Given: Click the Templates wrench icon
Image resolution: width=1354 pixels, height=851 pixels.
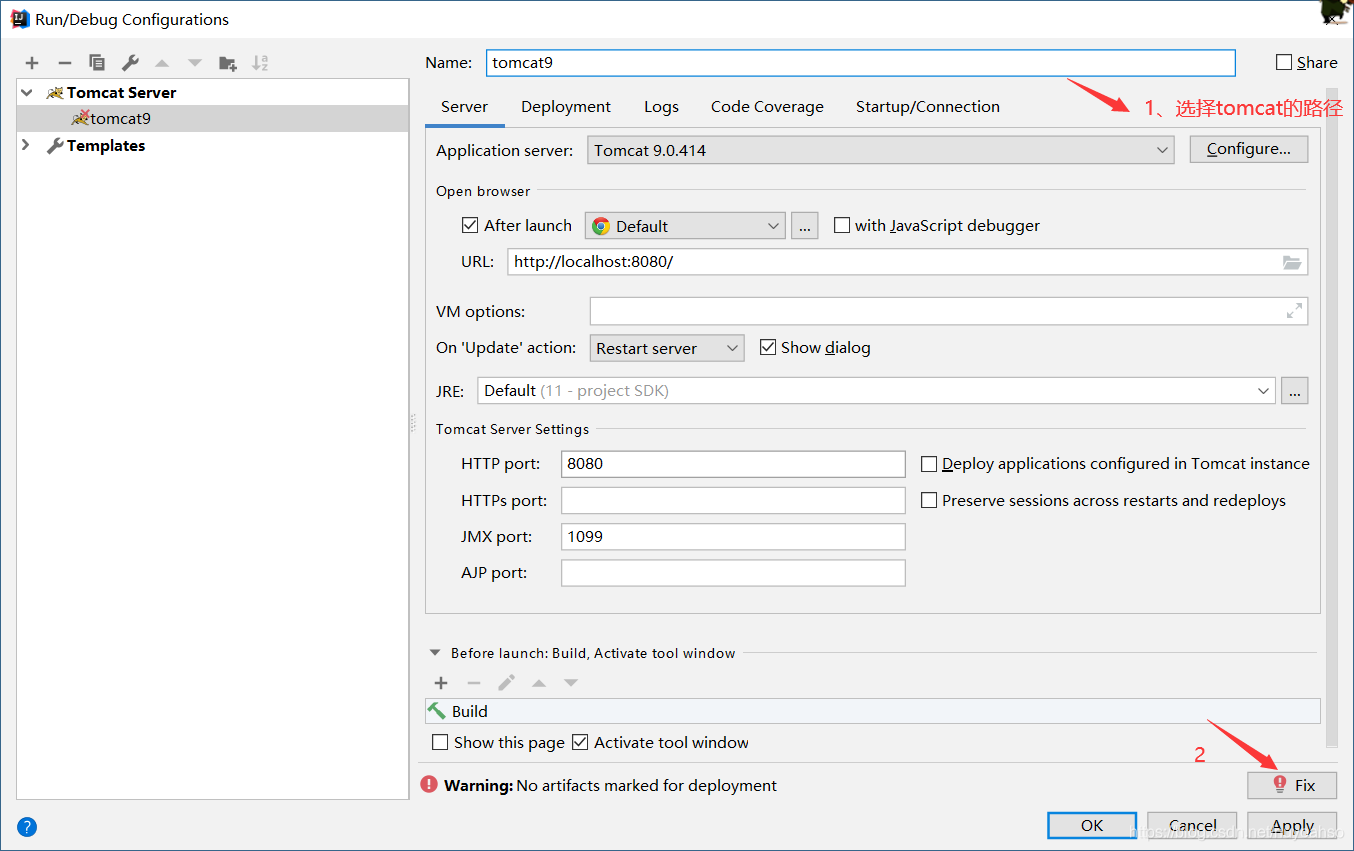Looking at the screenshot, I should (55, 145).
